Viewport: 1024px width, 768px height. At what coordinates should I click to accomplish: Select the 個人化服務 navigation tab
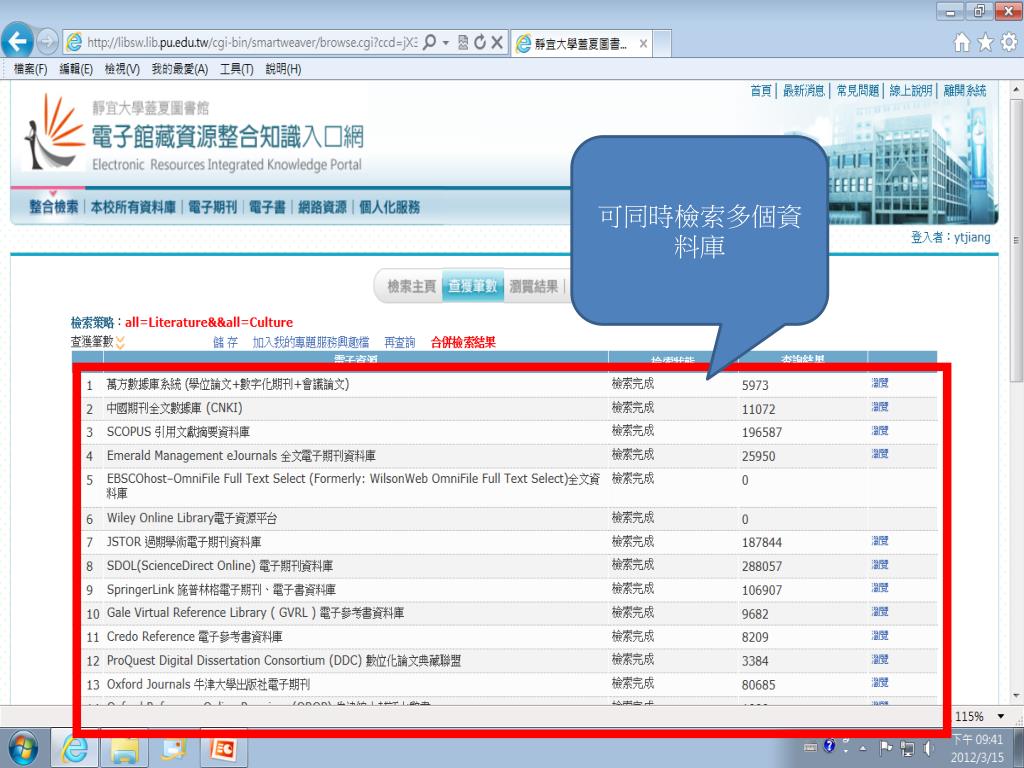(x=390, y=207)
